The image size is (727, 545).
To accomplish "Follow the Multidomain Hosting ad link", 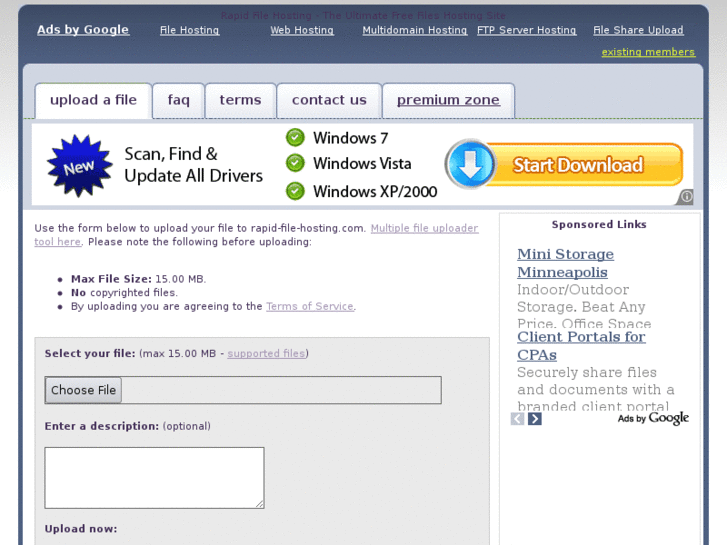I will point(415,30).
